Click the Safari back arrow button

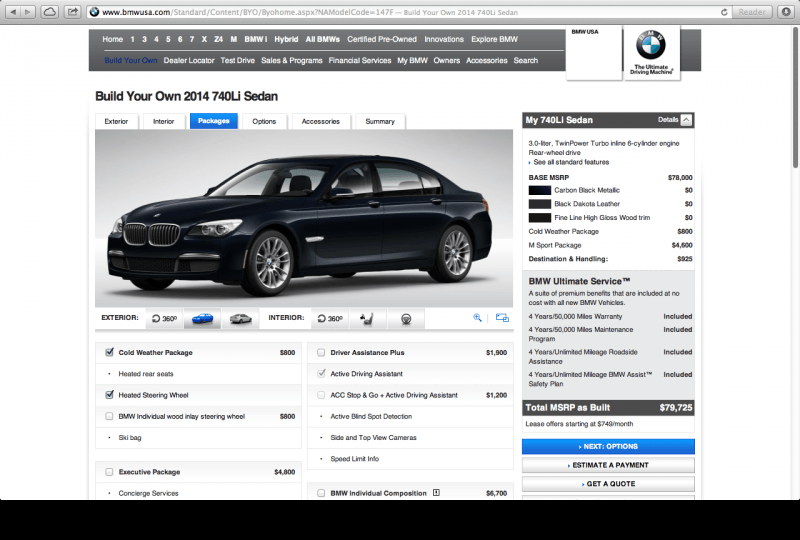[14, 12]
